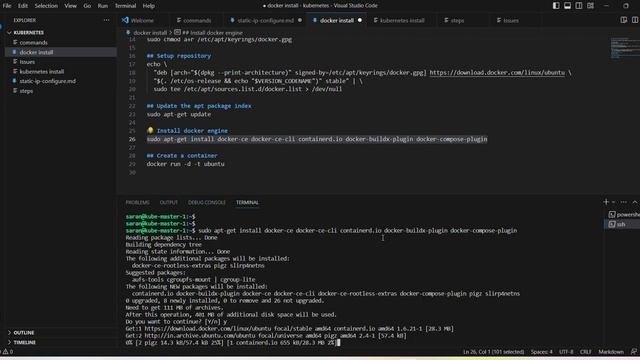The image size is (640, 360).
Task: Click the restore window button
Action: coord(626,6)
